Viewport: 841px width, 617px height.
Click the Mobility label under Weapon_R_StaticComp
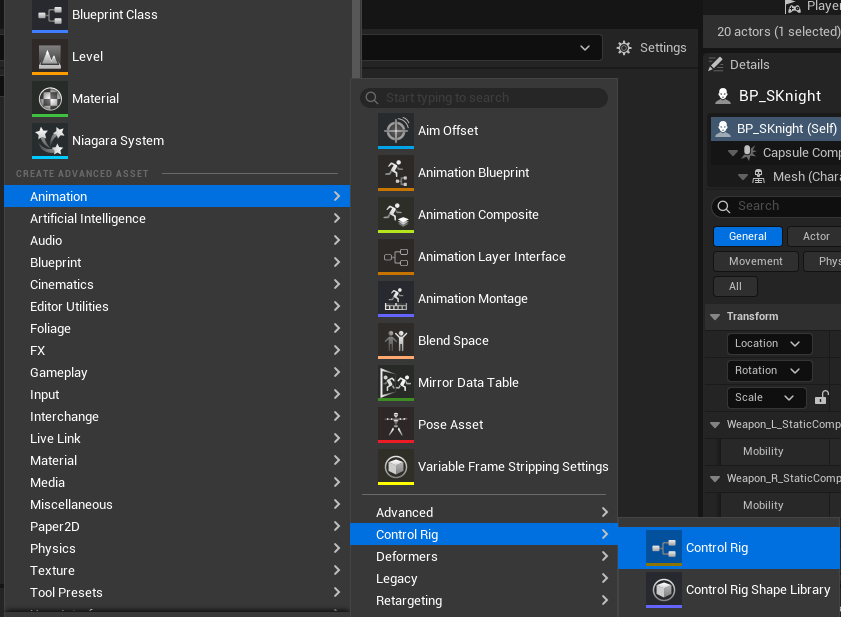pos(763,505)
